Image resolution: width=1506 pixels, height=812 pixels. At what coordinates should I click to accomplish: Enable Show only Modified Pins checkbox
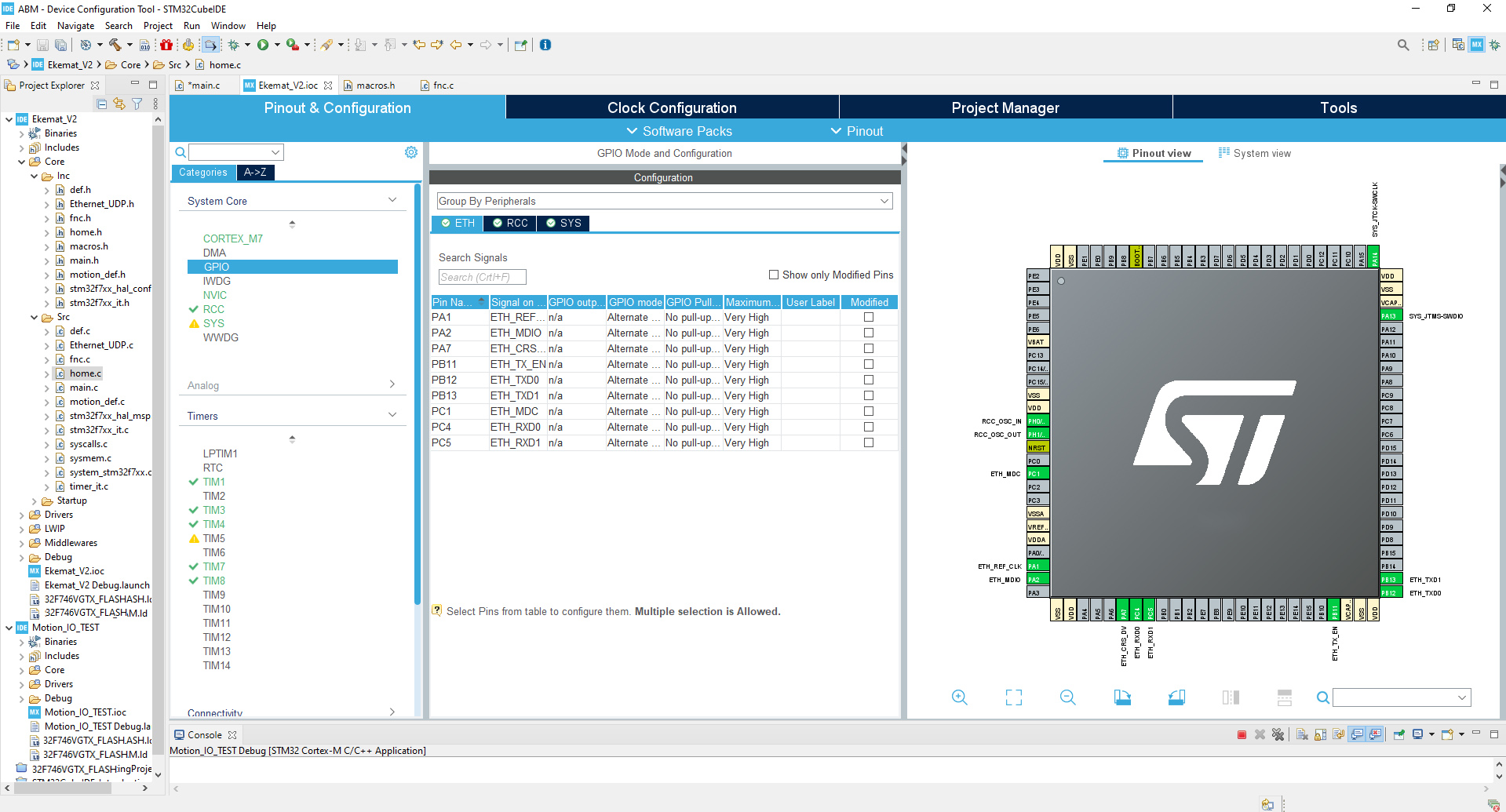[x=774, y=275]
